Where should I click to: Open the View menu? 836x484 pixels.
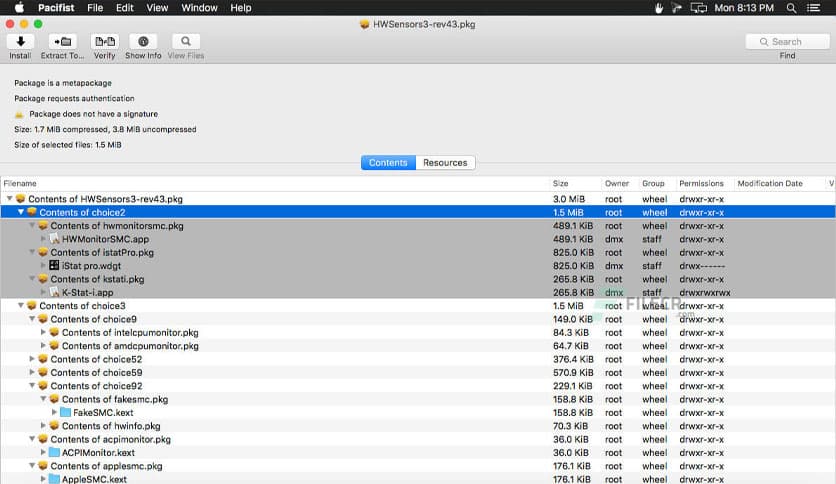click(157, 8)
